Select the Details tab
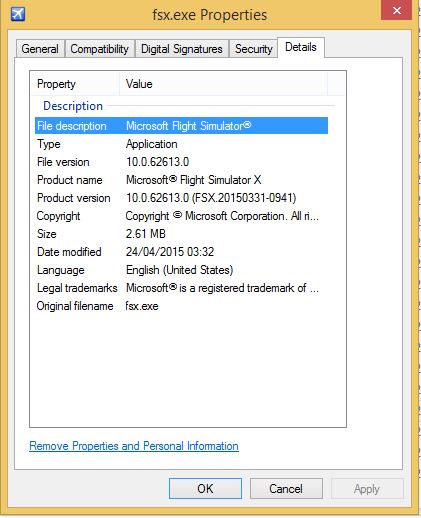421x518 pixels. point(301,47)
